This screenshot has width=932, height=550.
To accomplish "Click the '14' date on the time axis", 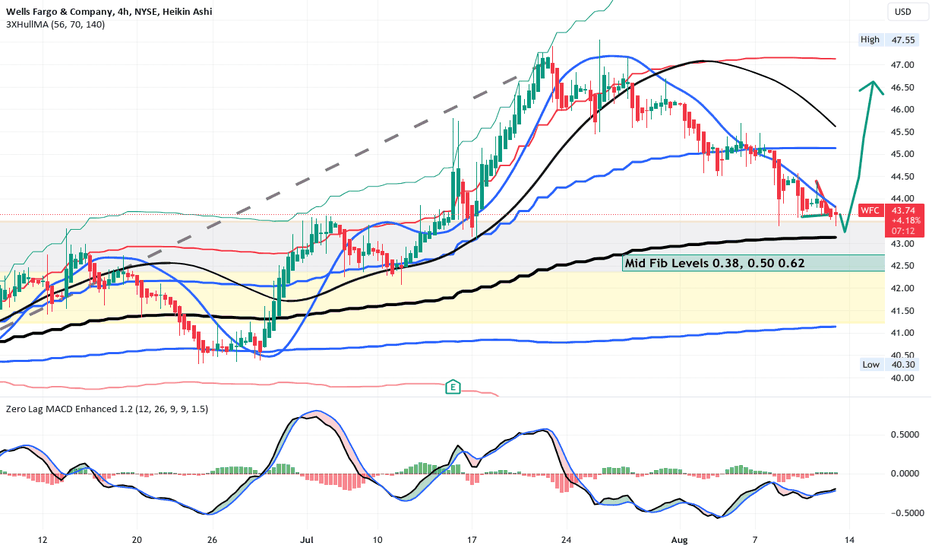I will (849, 540).
